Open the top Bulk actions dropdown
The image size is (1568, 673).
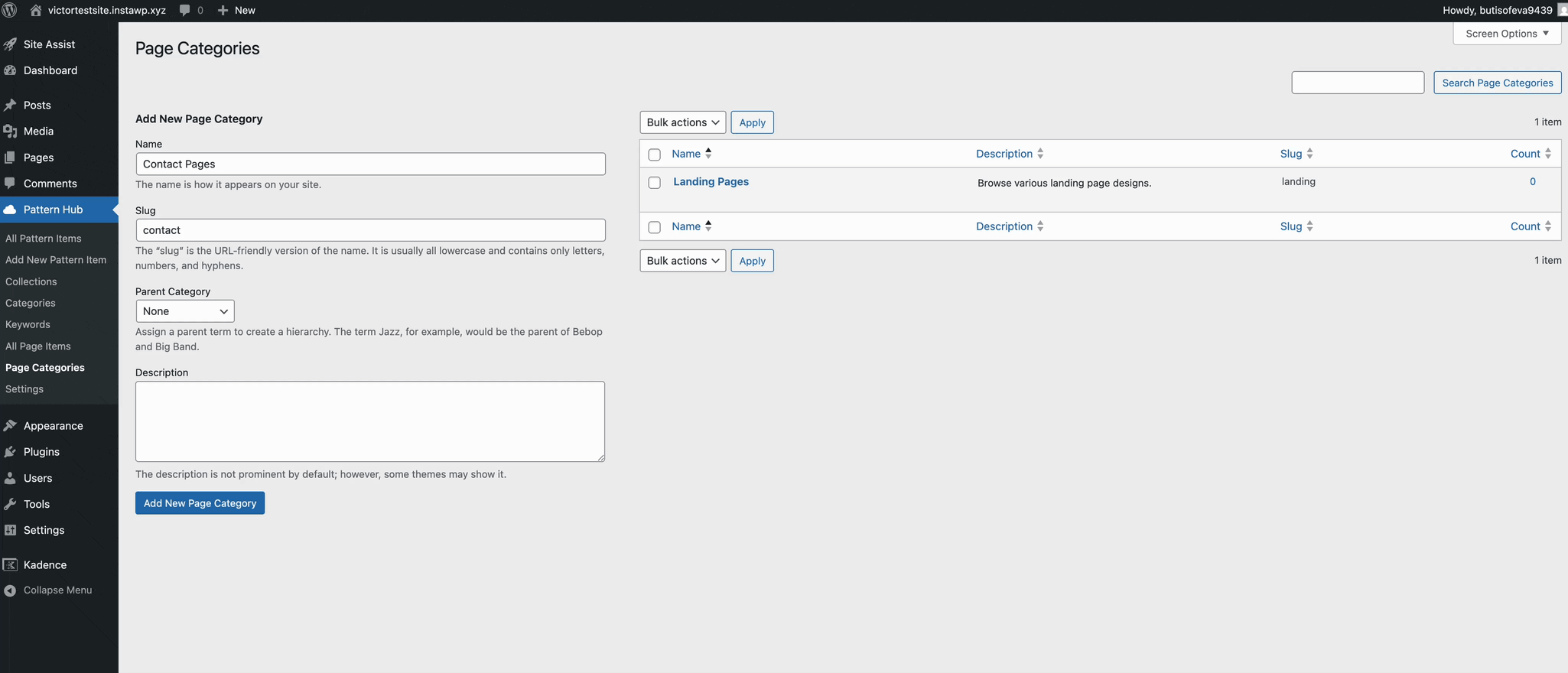683,122
